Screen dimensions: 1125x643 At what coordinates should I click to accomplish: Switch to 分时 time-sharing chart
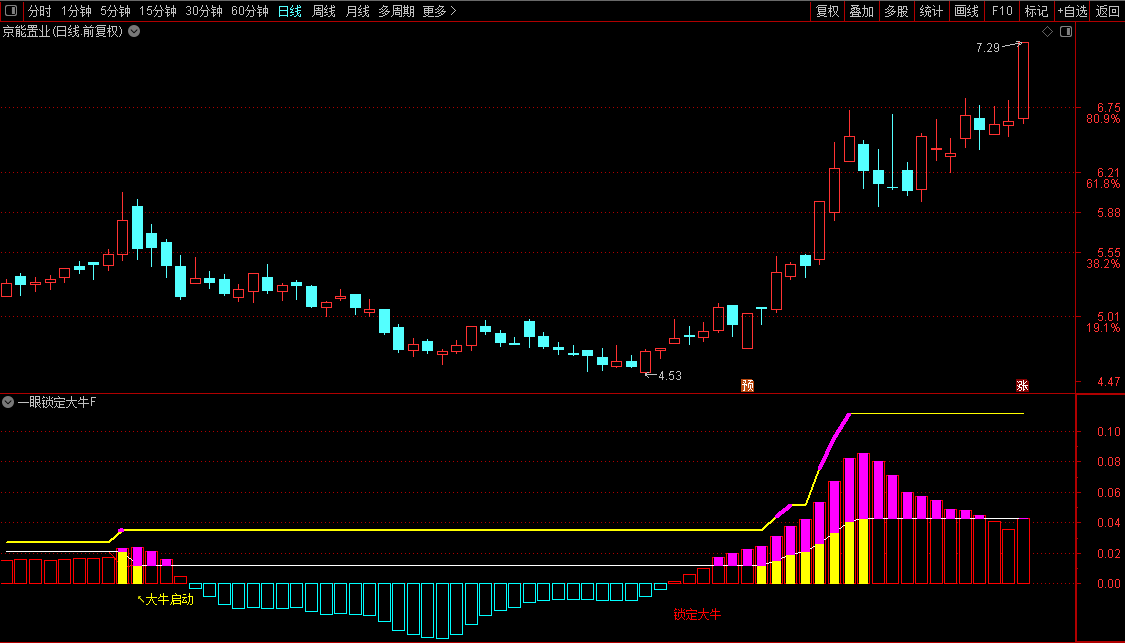(x=39, y=11)
